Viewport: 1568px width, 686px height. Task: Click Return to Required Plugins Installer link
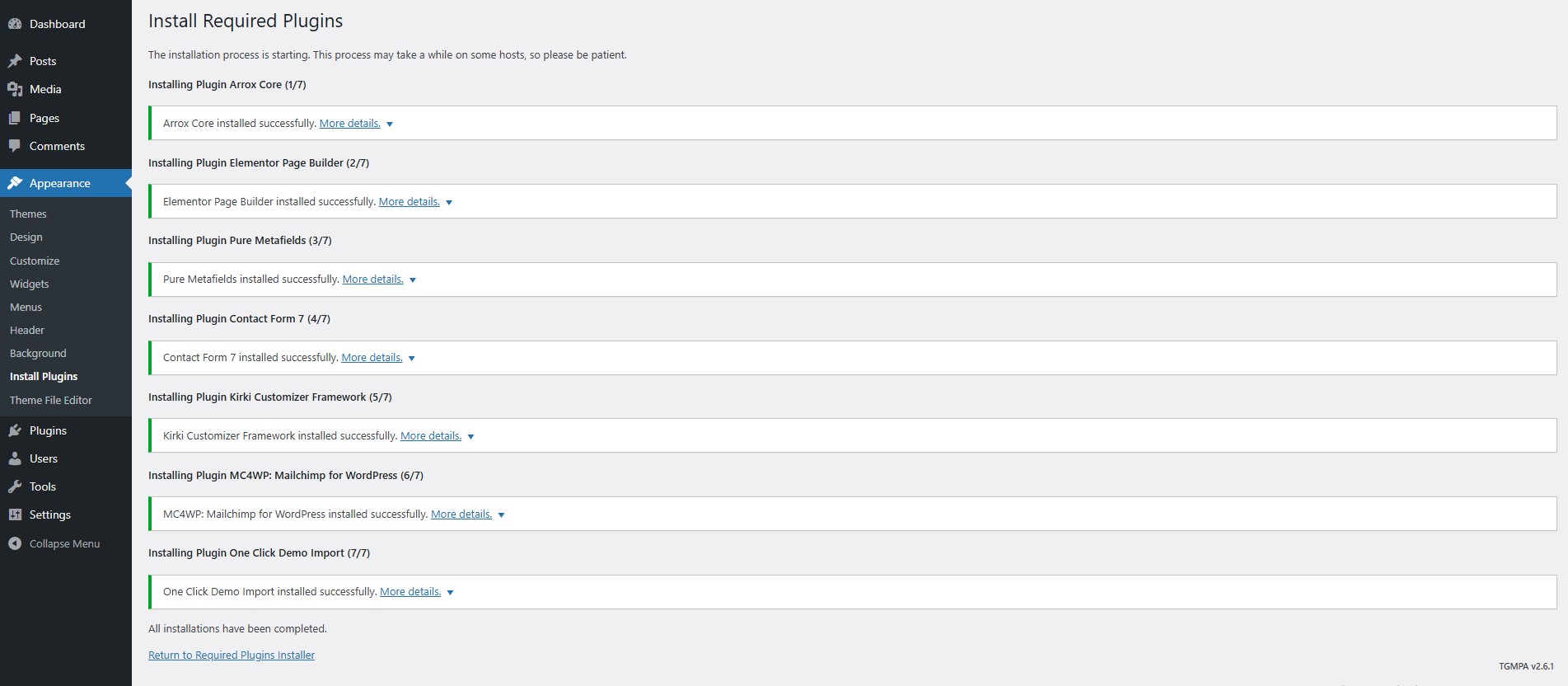[232, 655]
